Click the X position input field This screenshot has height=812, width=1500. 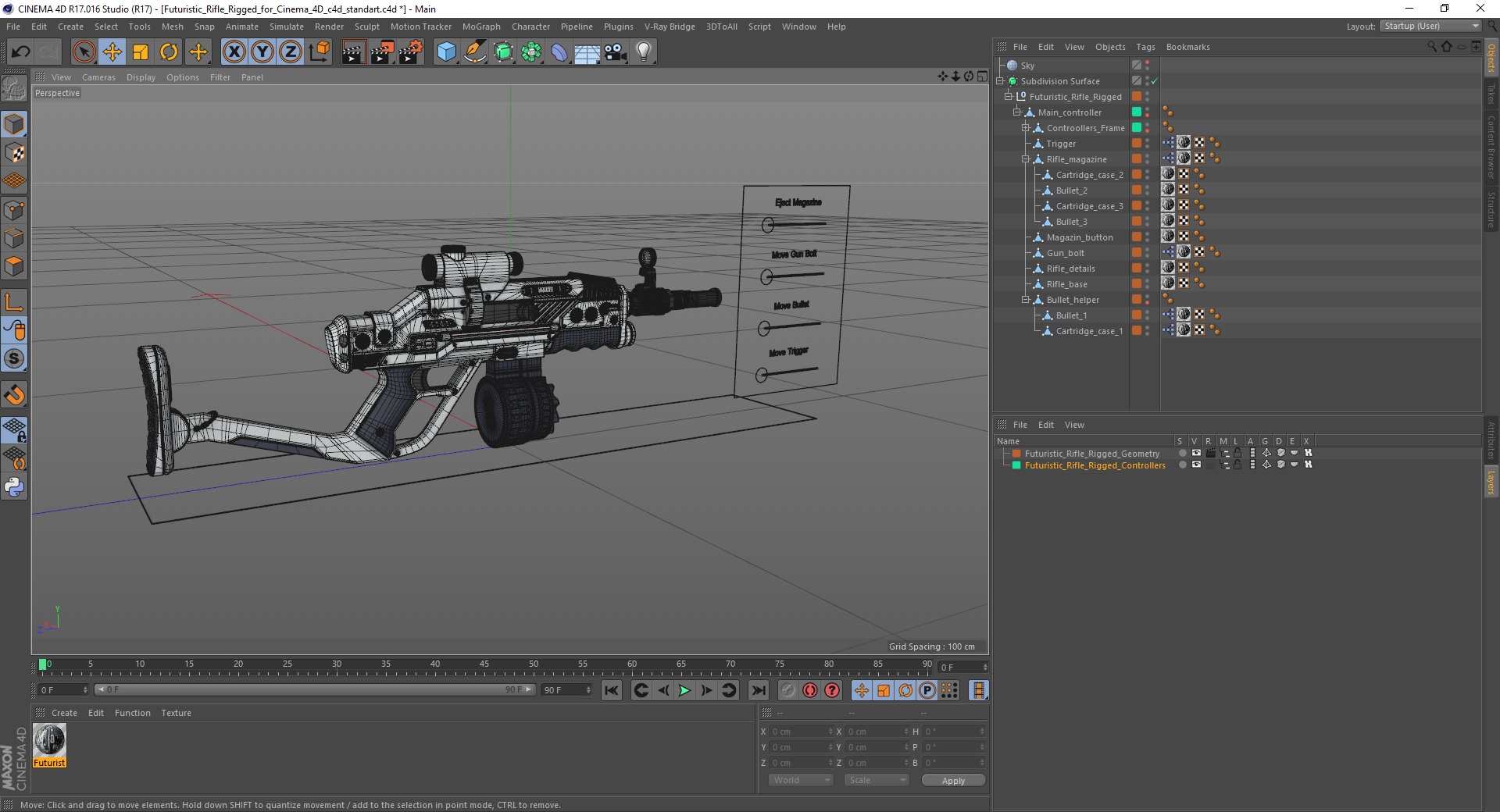point(801,732)
